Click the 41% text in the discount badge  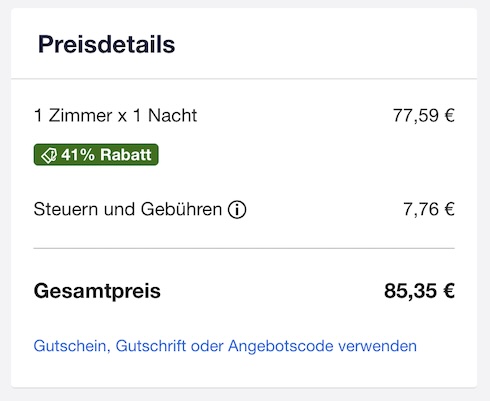78,155
